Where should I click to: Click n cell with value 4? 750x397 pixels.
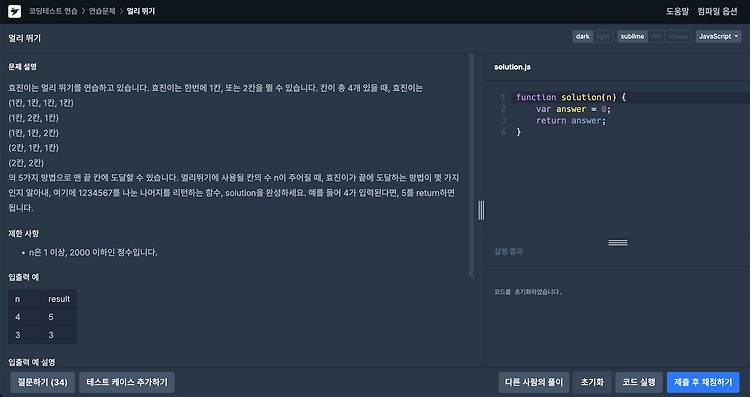point(25,317)
